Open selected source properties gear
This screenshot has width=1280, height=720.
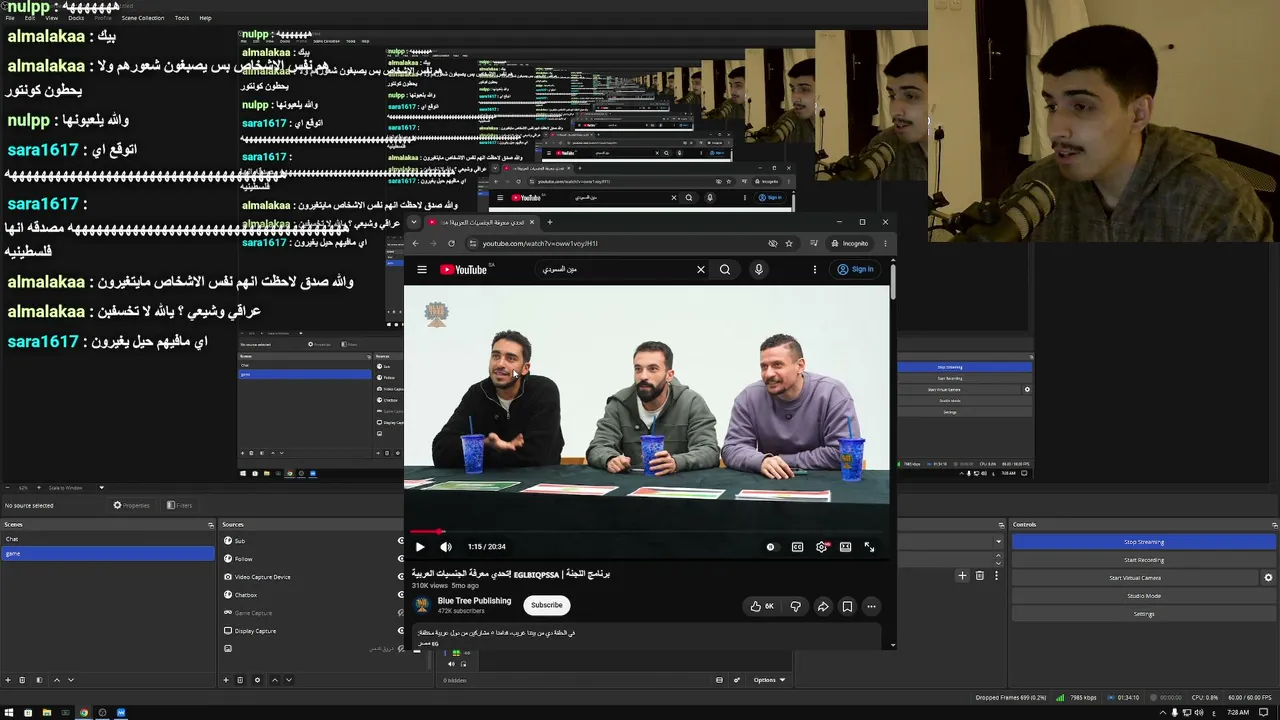(x=257, y=680)
